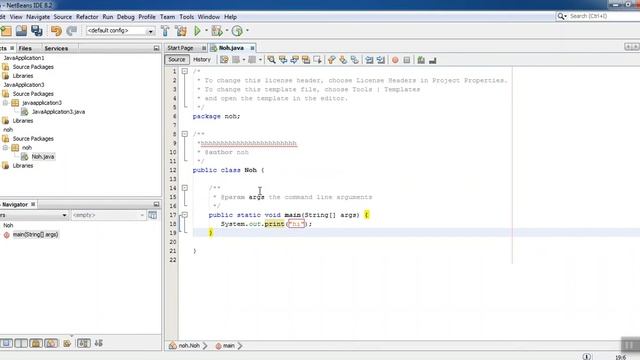Click noh.Noh breadcrumb at editor bottom

tap(185, 346)
